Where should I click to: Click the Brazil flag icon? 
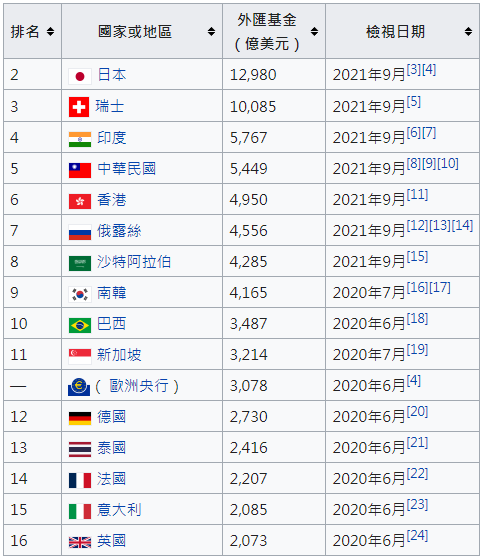[x=80, y=325]
